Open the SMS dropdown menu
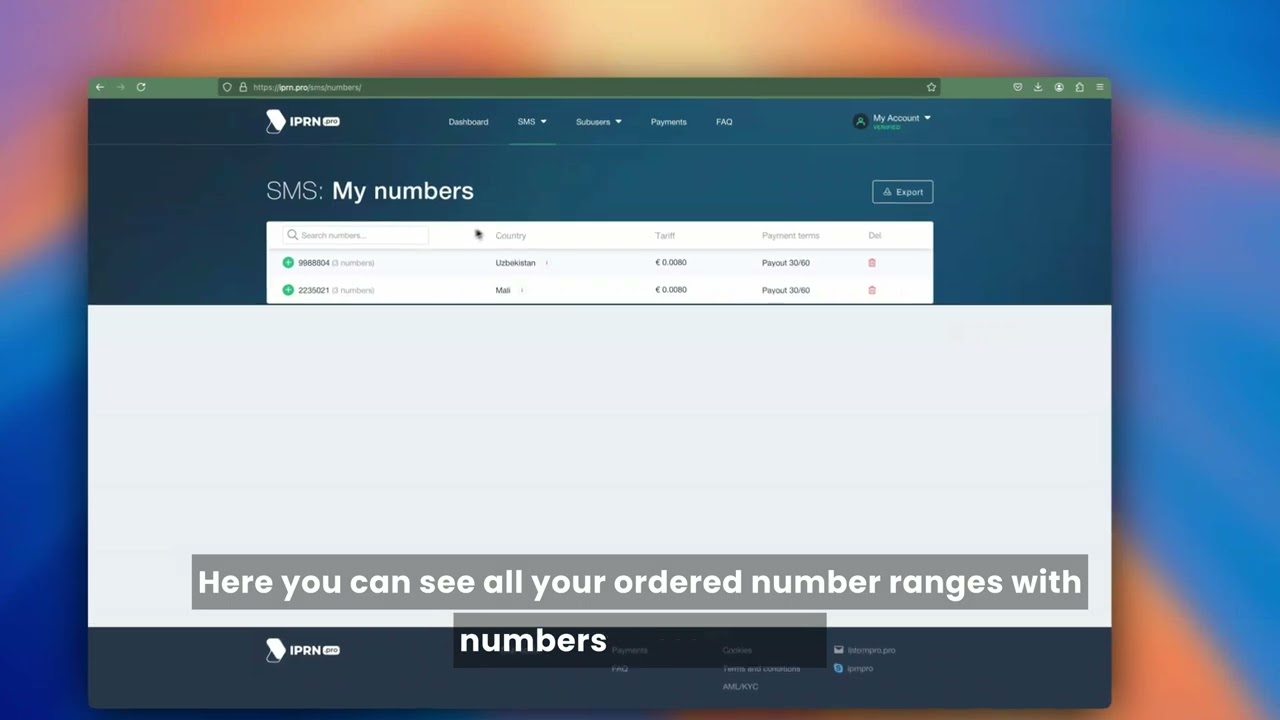 [x=532, y=122]
